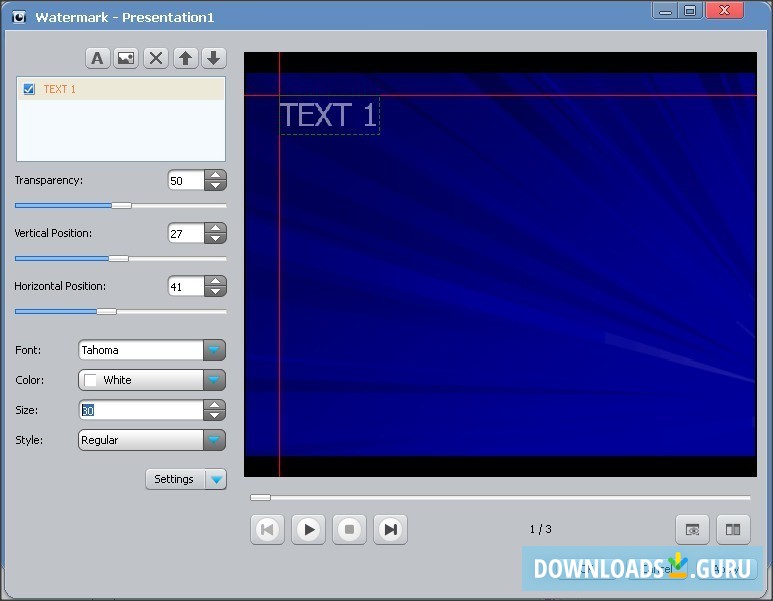This screenshot has height=601, width=773.
Task: Increase the Transparency value with the up arrow
Action: point(215,175)
